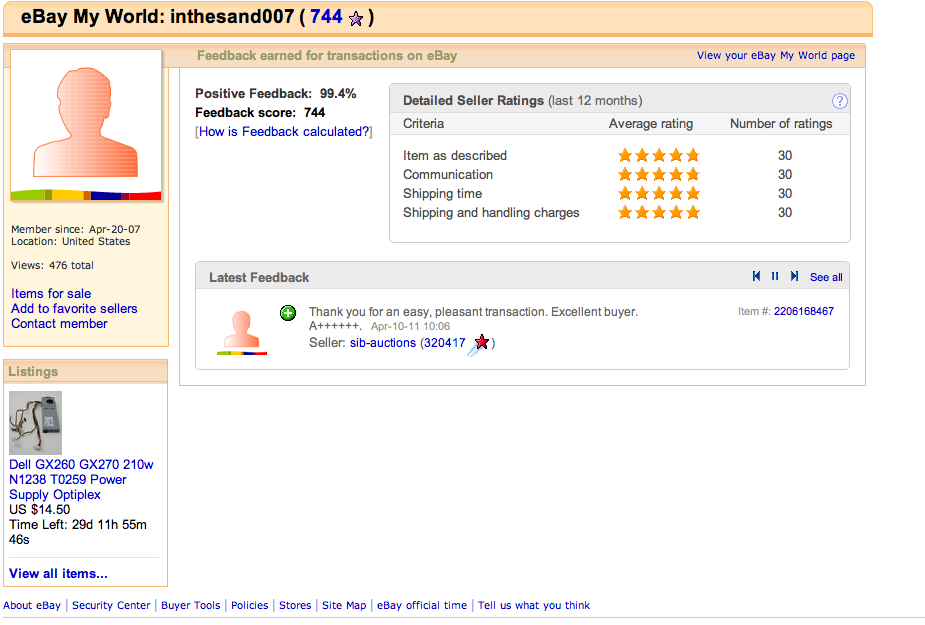
Task: Click the Average rating column header
Action: [651, 124]
